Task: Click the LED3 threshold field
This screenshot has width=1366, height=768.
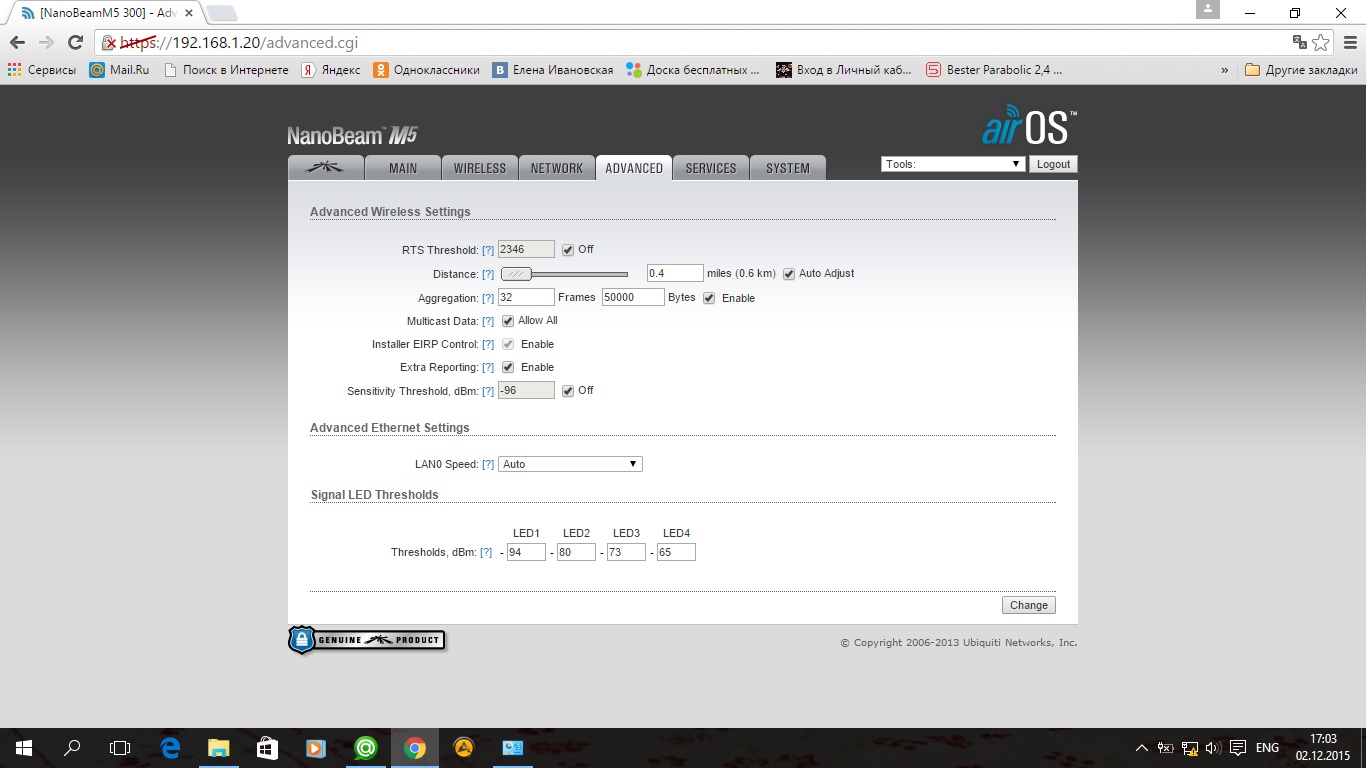Action: [x=626, y=552]
